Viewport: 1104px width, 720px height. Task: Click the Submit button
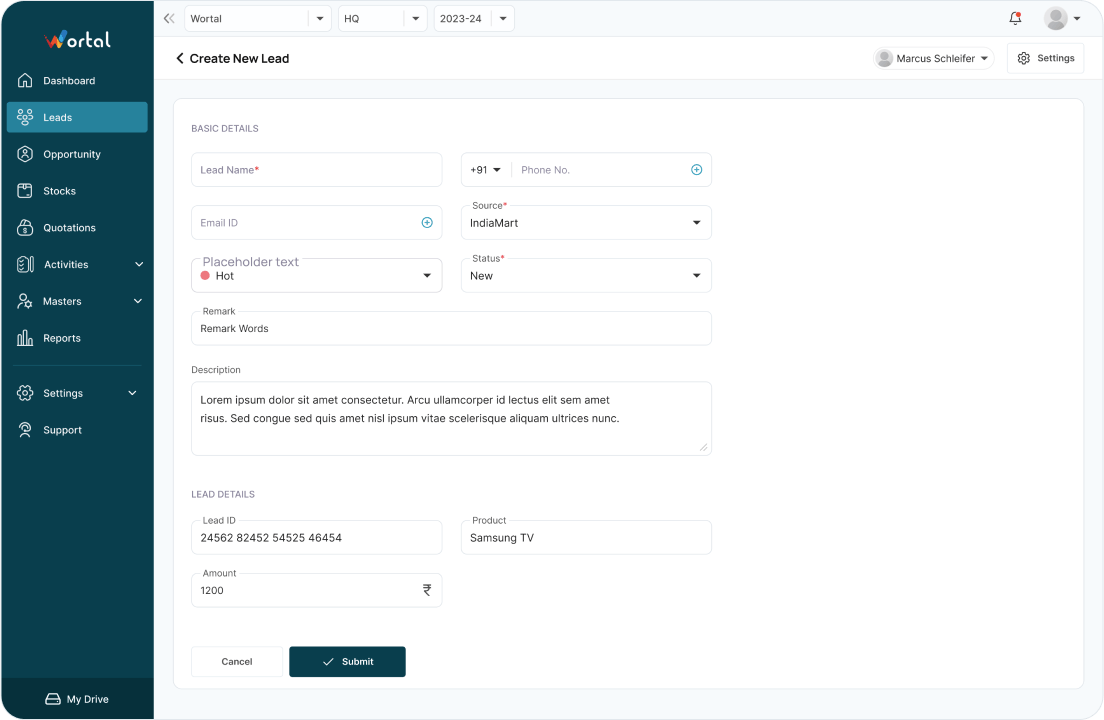click(347, 662)
